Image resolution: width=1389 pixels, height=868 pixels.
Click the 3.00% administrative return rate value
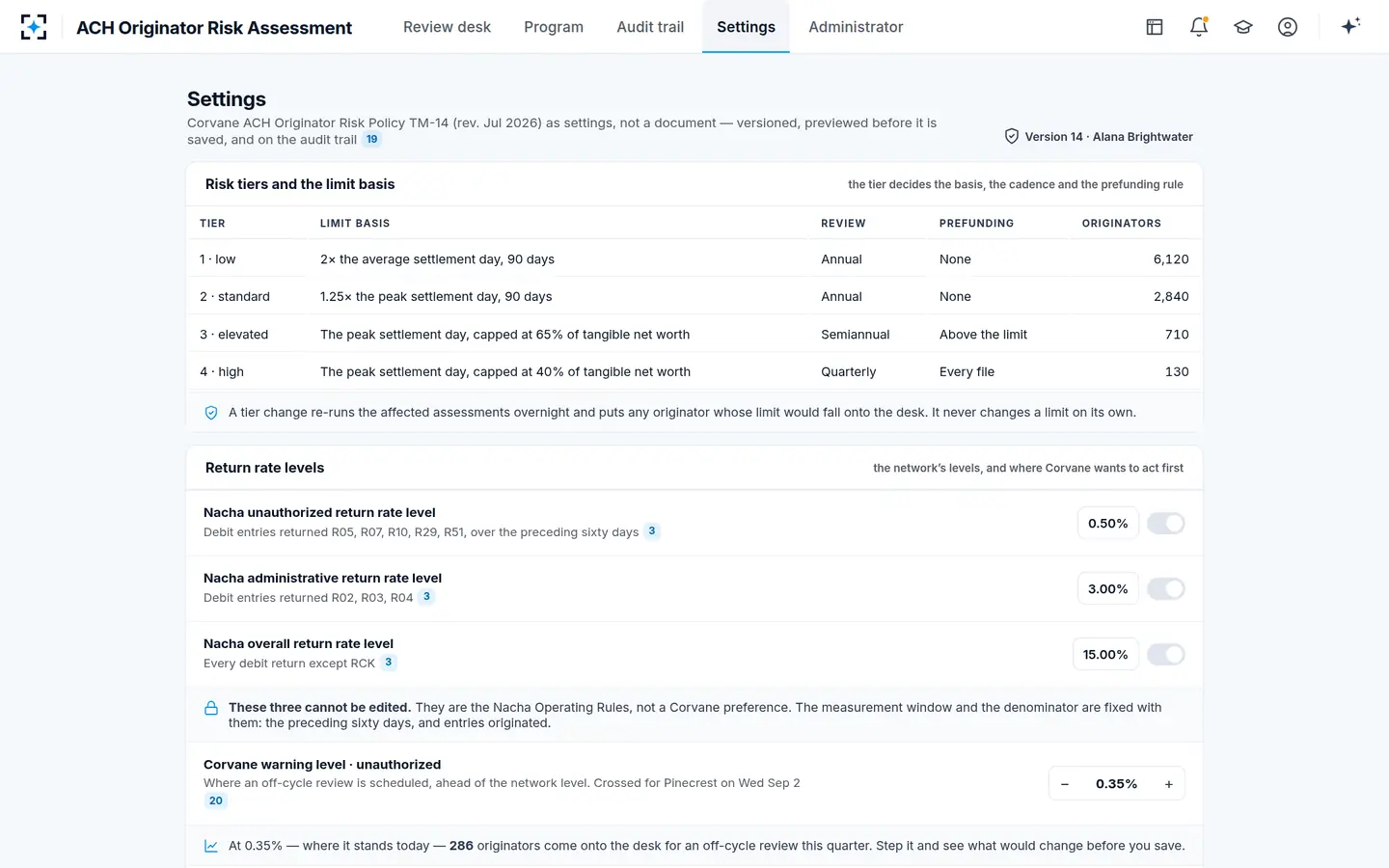(x=1108, y=589)
